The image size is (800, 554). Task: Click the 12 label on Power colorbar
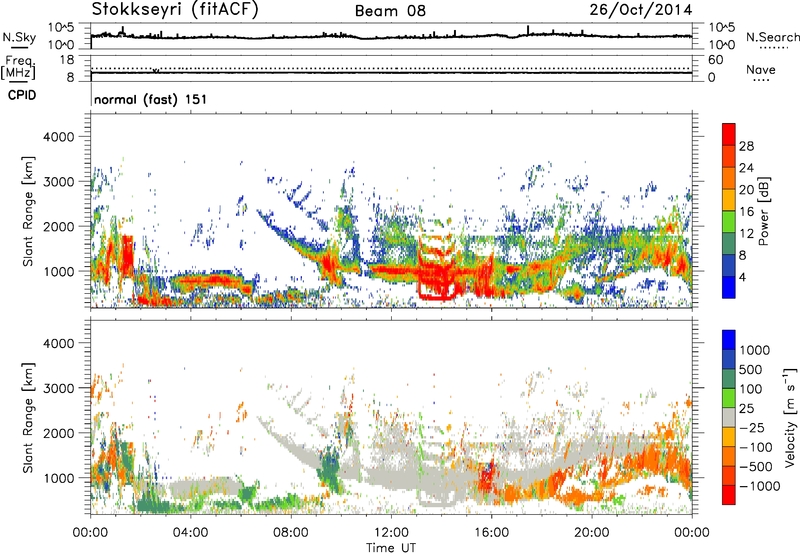click(746, 234)
